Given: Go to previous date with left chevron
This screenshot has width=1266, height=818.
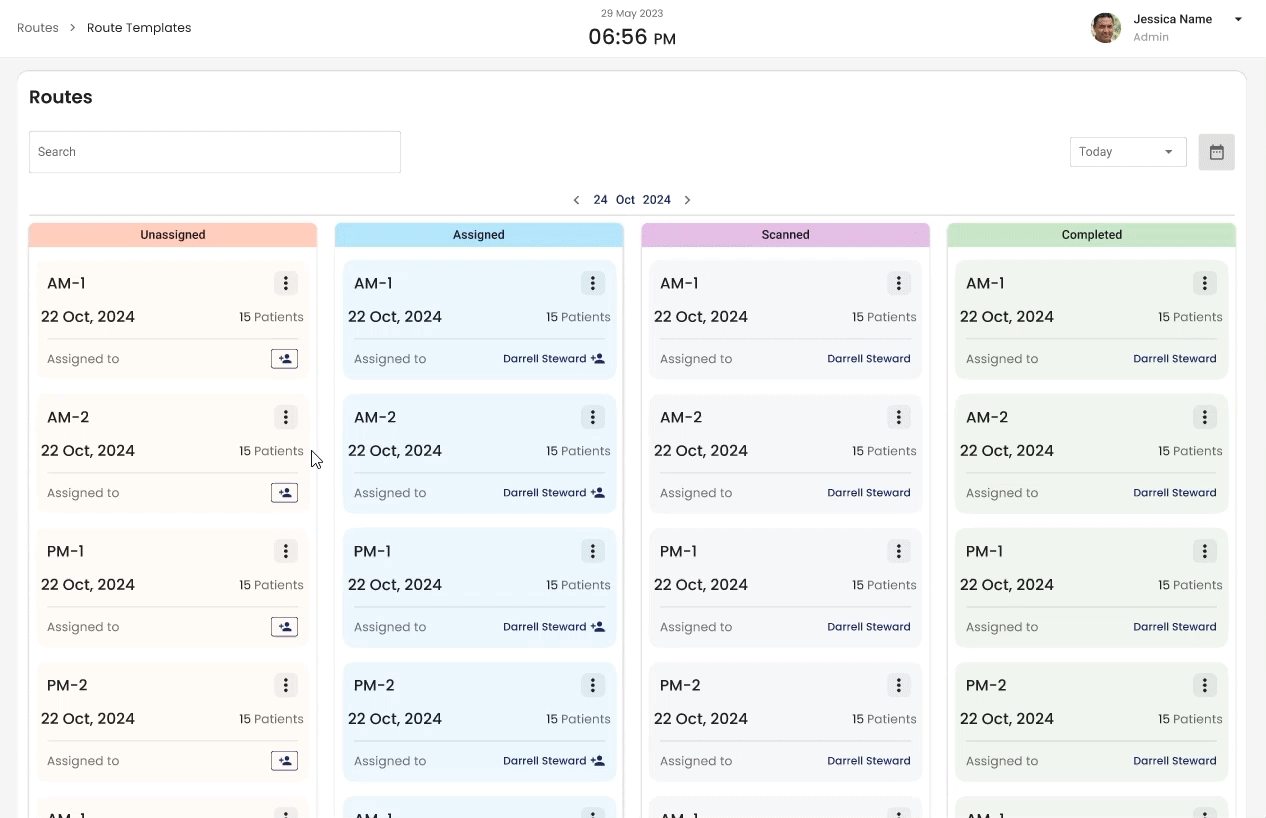Looking at the screenshot, I should pos(576,200).
